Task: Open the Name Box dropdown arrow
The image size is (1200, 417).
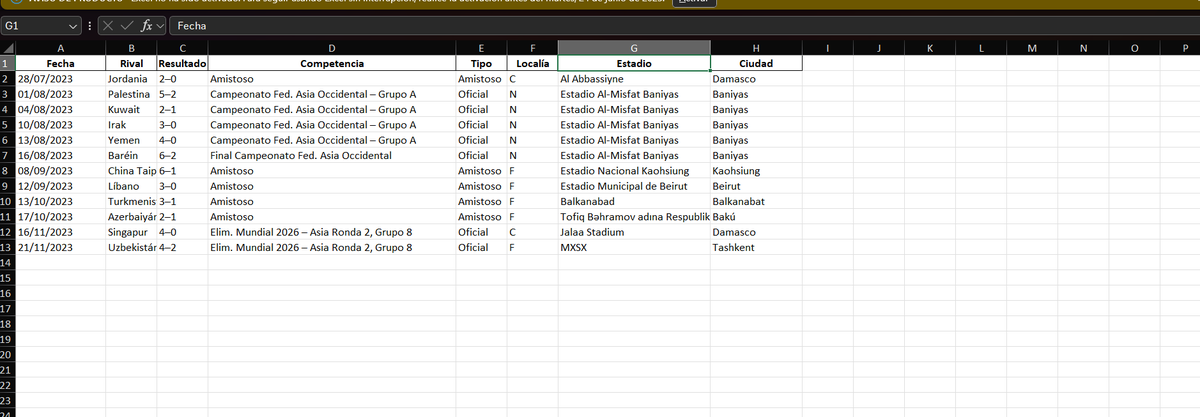Action: click(74, 25)
